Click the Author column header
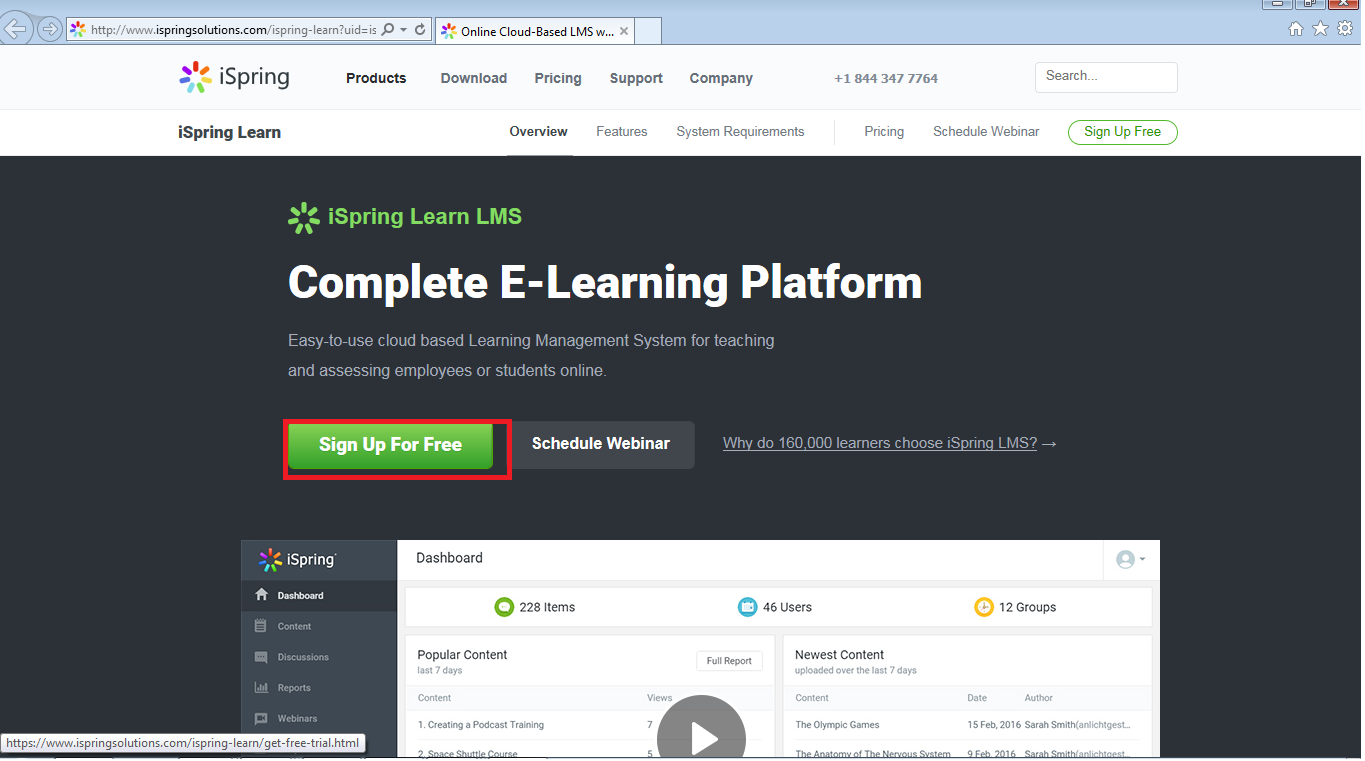 click(1039, 698)
